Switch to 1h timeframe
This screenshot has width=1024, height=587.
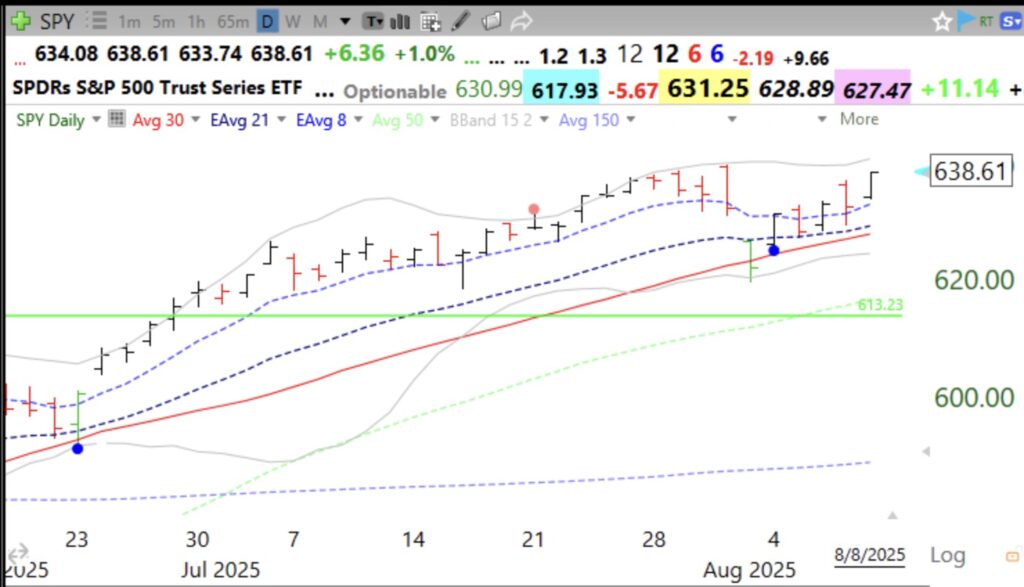[x=196, y=22]
